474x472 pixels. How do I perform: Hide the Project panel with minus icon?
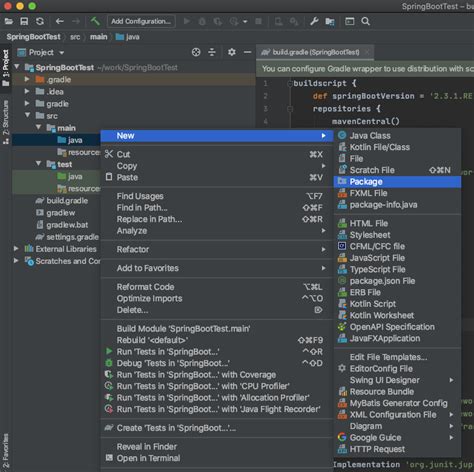[x=247, y=52]
